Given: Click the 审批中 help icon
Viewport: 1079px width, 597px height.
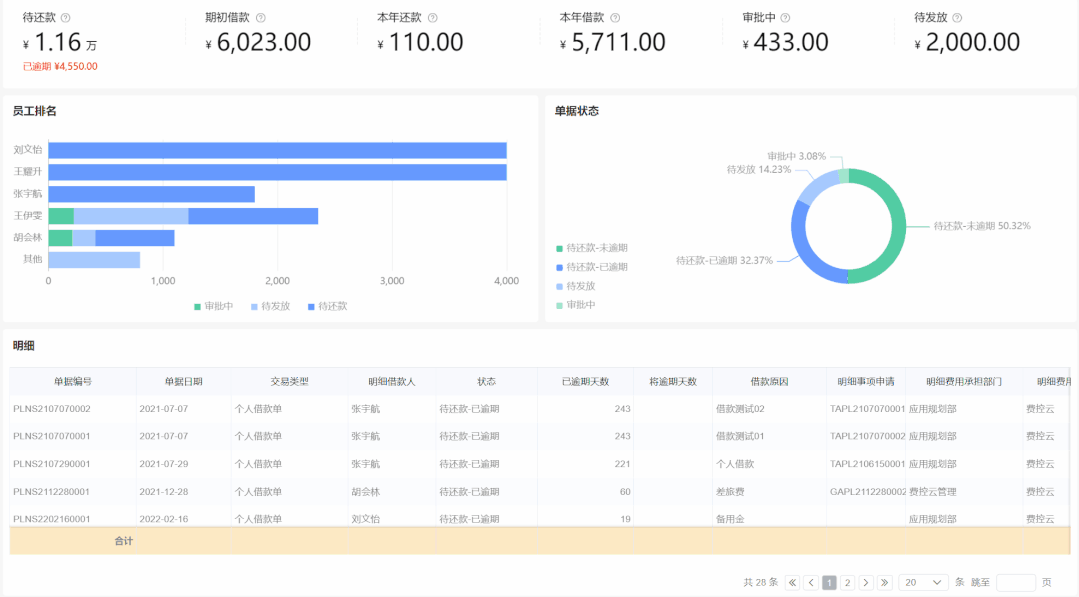Looking at the screenshot, I should [785, 18].
